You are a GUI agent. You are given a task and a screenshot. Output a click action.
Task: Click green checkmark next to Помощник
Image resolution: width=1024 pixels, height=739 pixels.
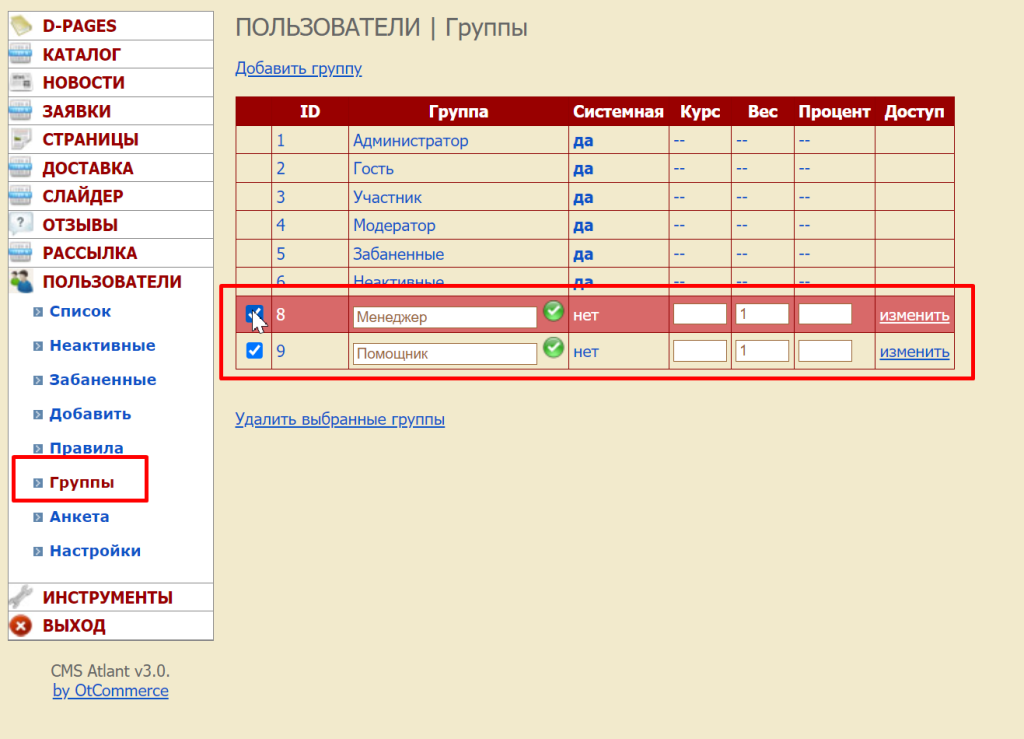[x=553, y=347]
